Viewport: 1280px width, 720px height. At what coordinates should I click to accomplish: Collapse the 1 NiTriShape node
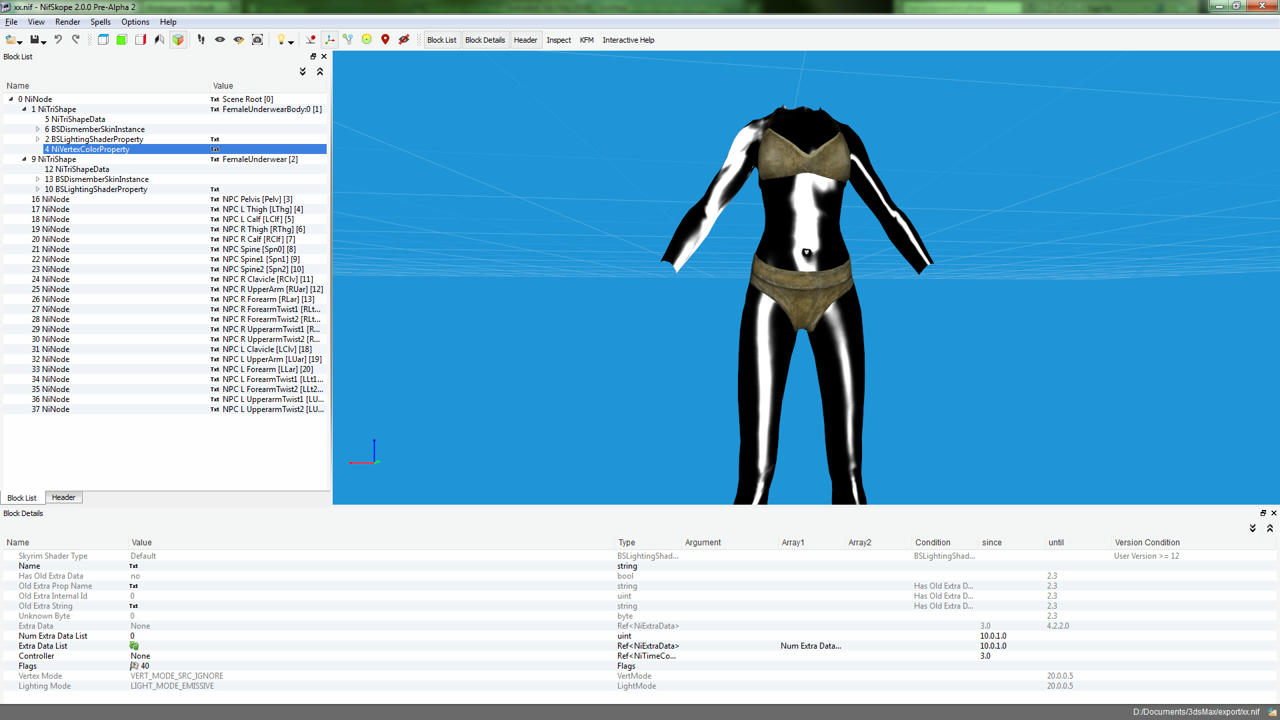tap(24, 109)
